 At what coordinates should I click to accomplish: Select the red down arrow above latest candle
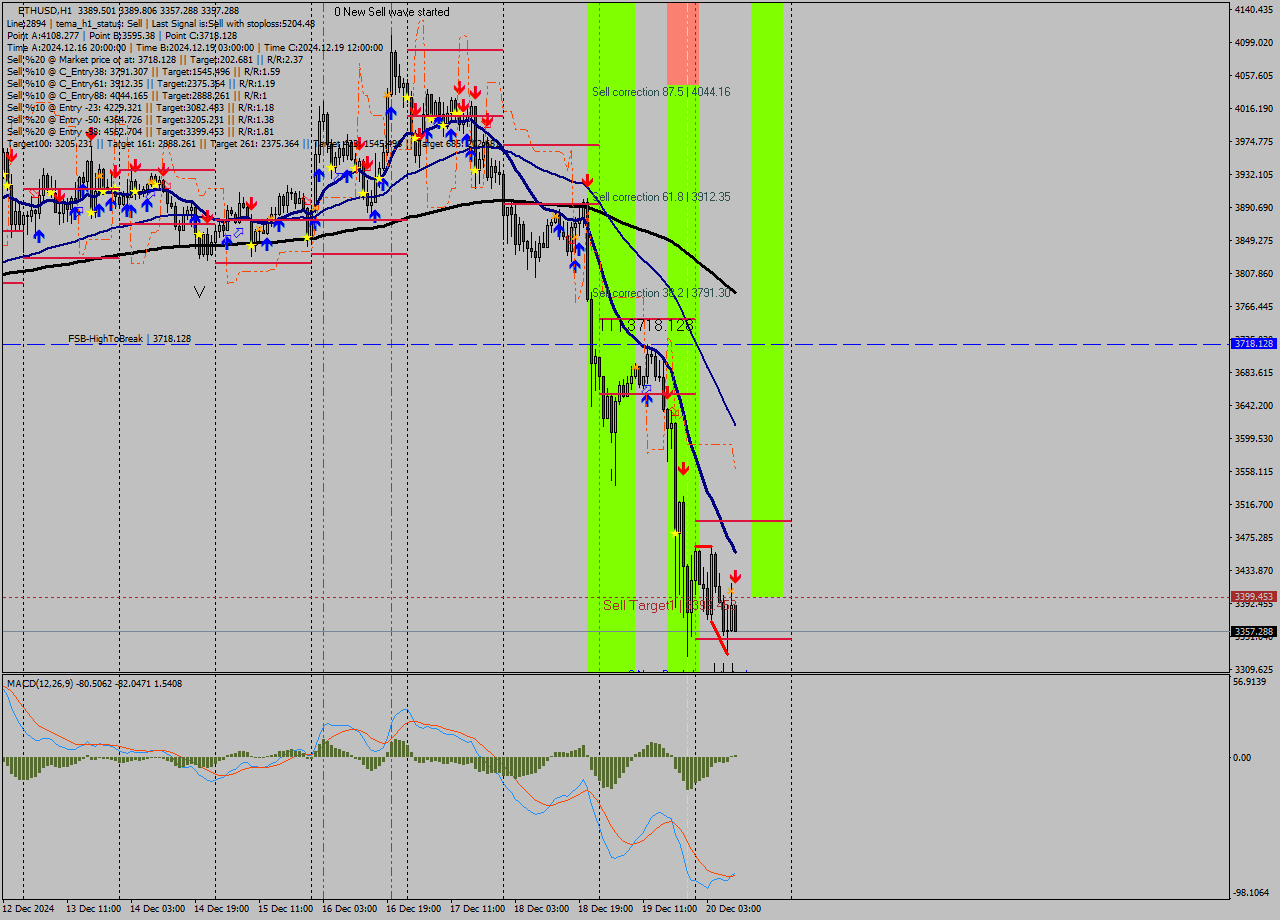coord(735,577)
